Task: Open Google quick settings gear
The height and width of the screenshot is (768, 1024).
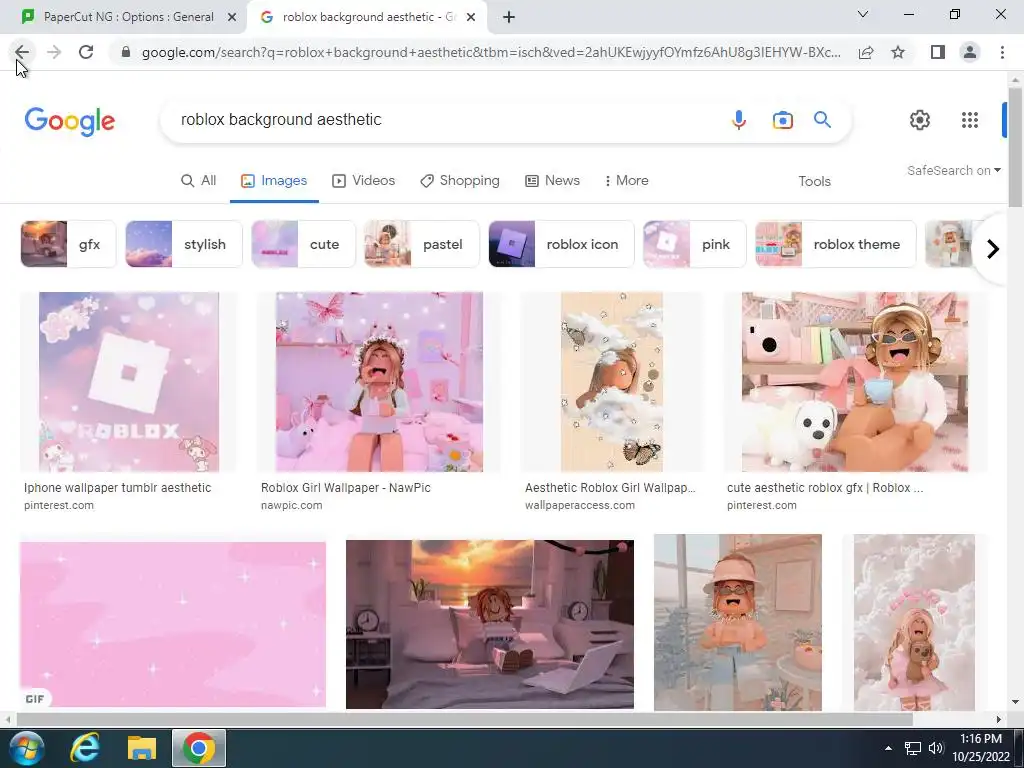Action: [920, 120]
